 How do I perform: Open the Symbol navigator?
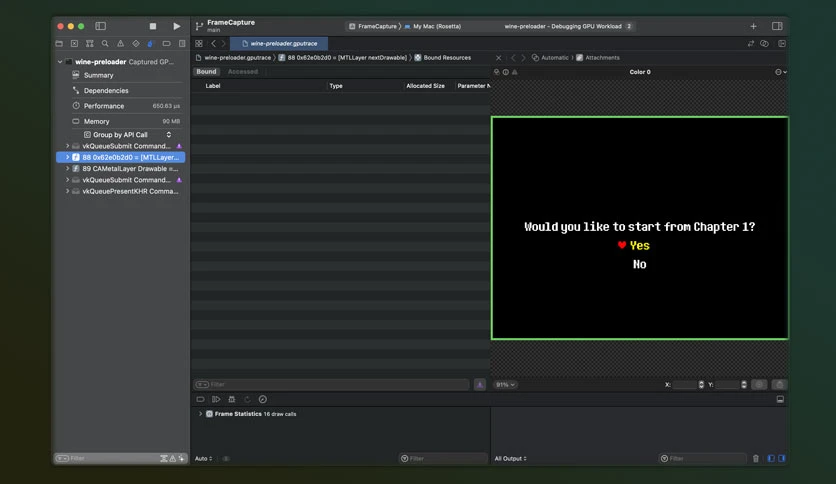click(x=90, y=44)
